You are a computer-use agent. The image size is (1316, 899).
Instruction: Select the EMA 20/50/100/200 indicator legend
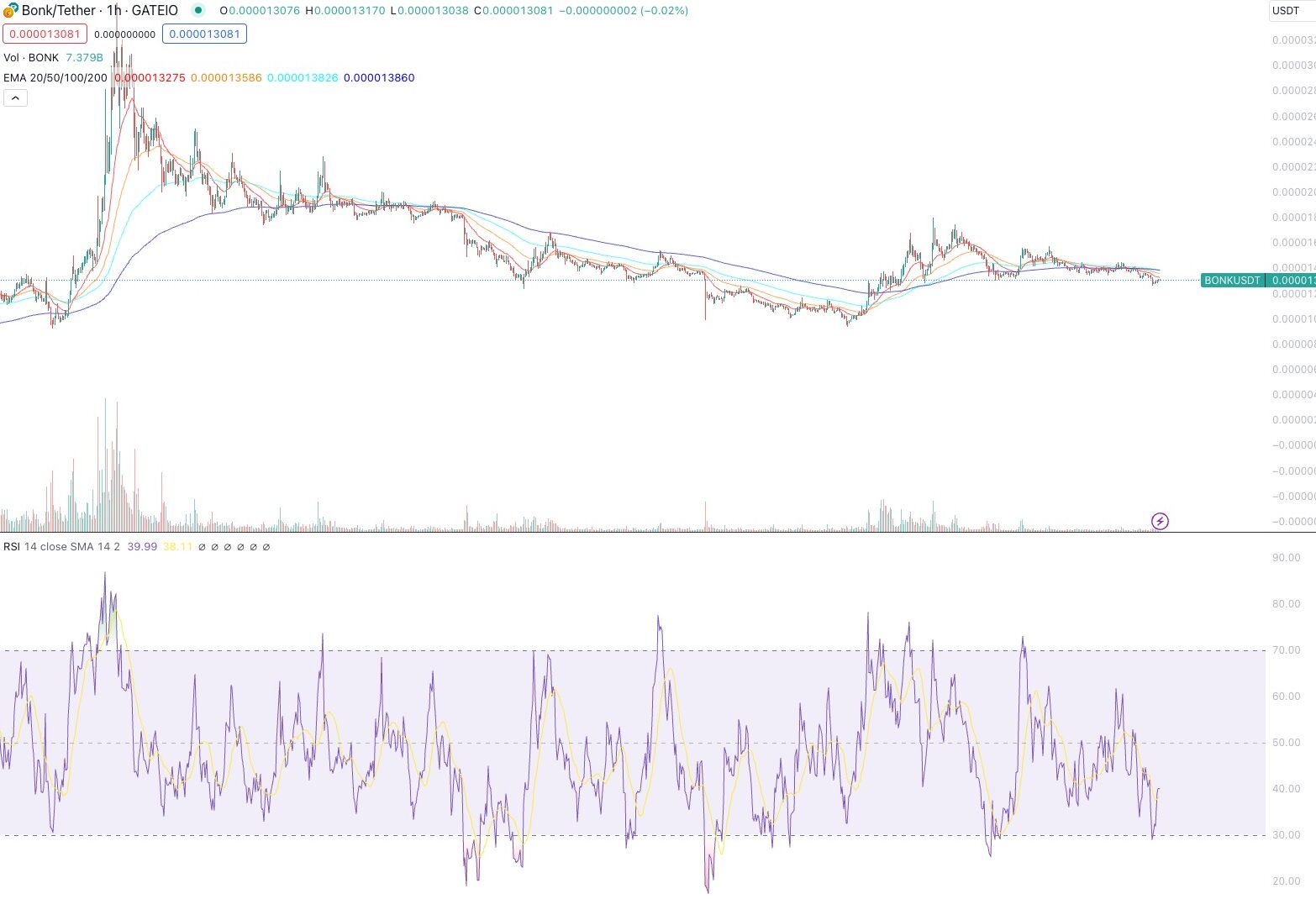click(55, 77)
